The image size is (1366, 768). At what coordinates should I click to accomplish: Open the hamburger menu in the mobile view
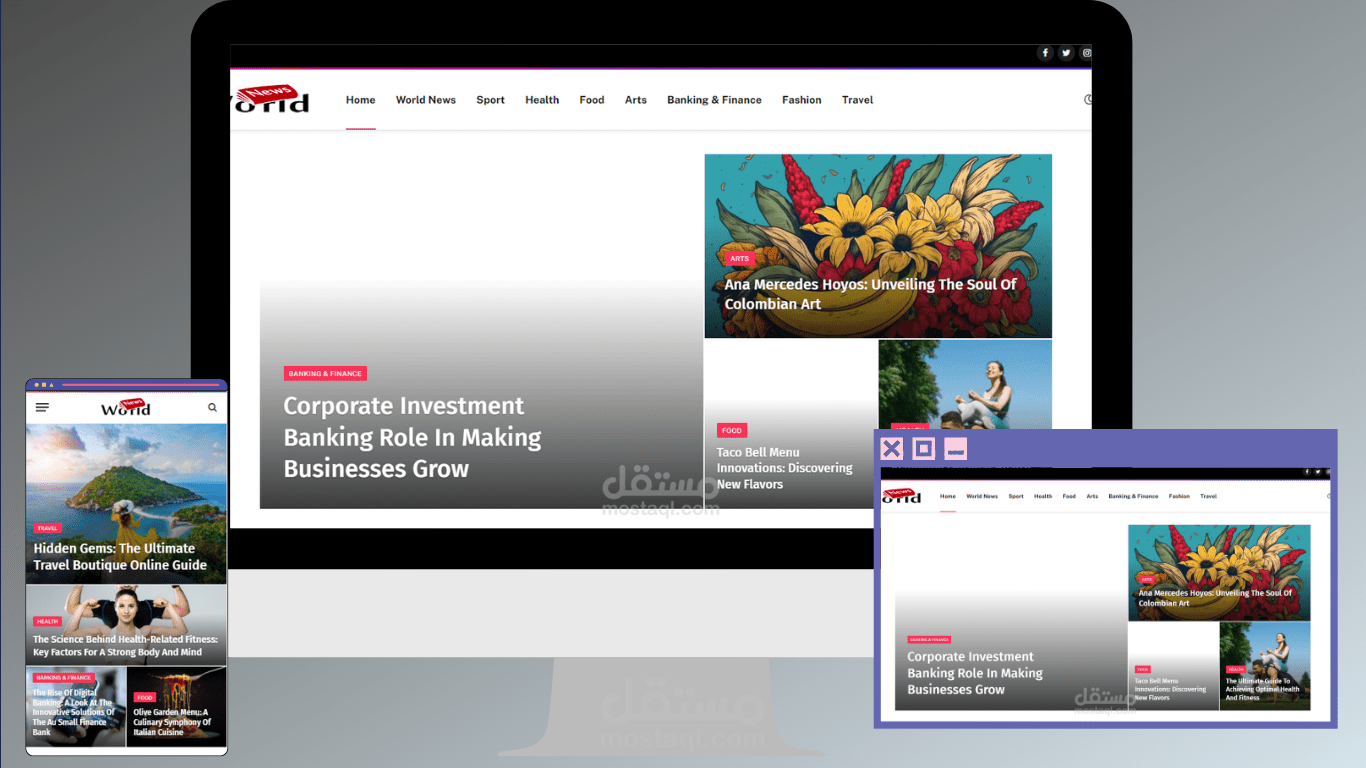(x=42, y=407)
